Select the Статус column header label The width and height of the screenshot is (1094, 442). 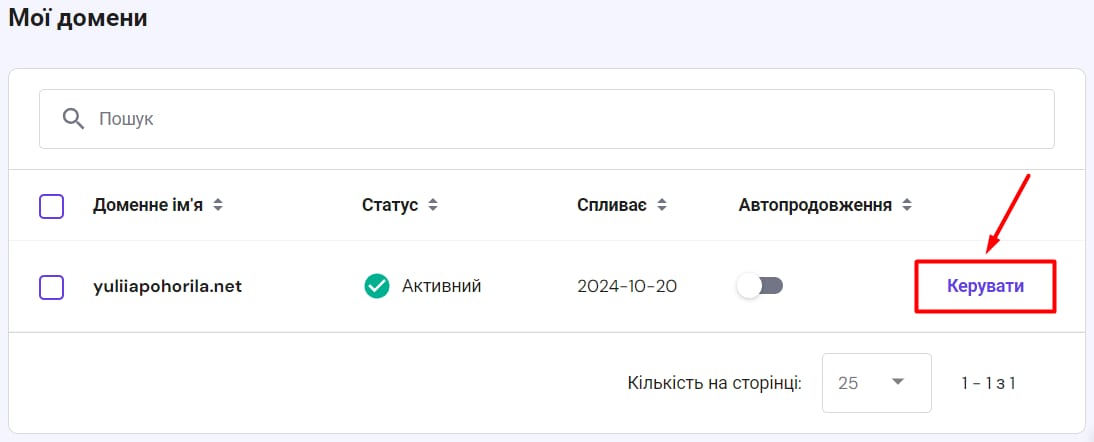coord(390,206)
